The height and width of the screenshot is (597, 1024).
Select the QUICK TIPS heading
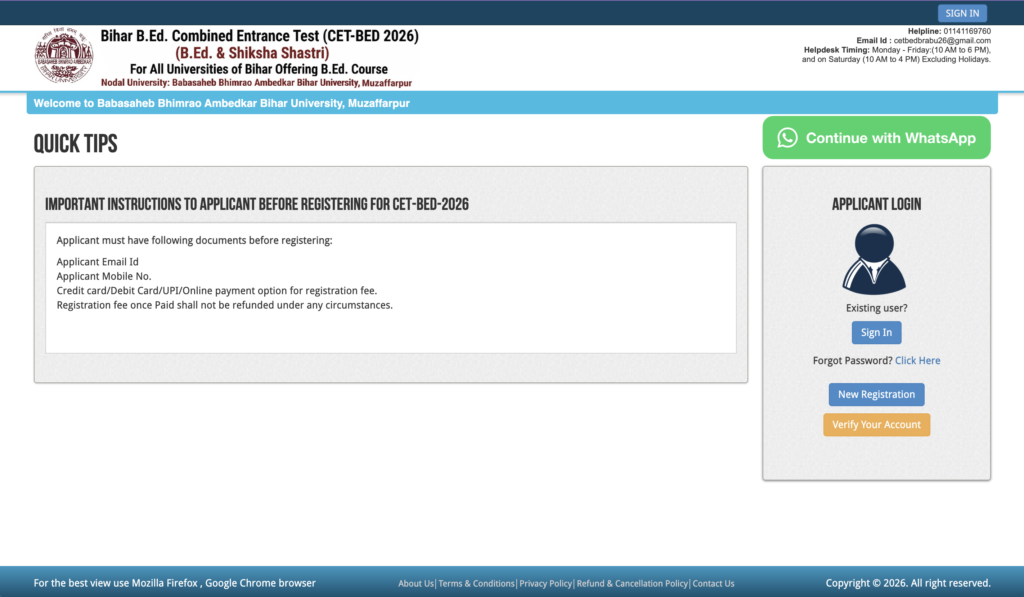click(x=76, y=144)
